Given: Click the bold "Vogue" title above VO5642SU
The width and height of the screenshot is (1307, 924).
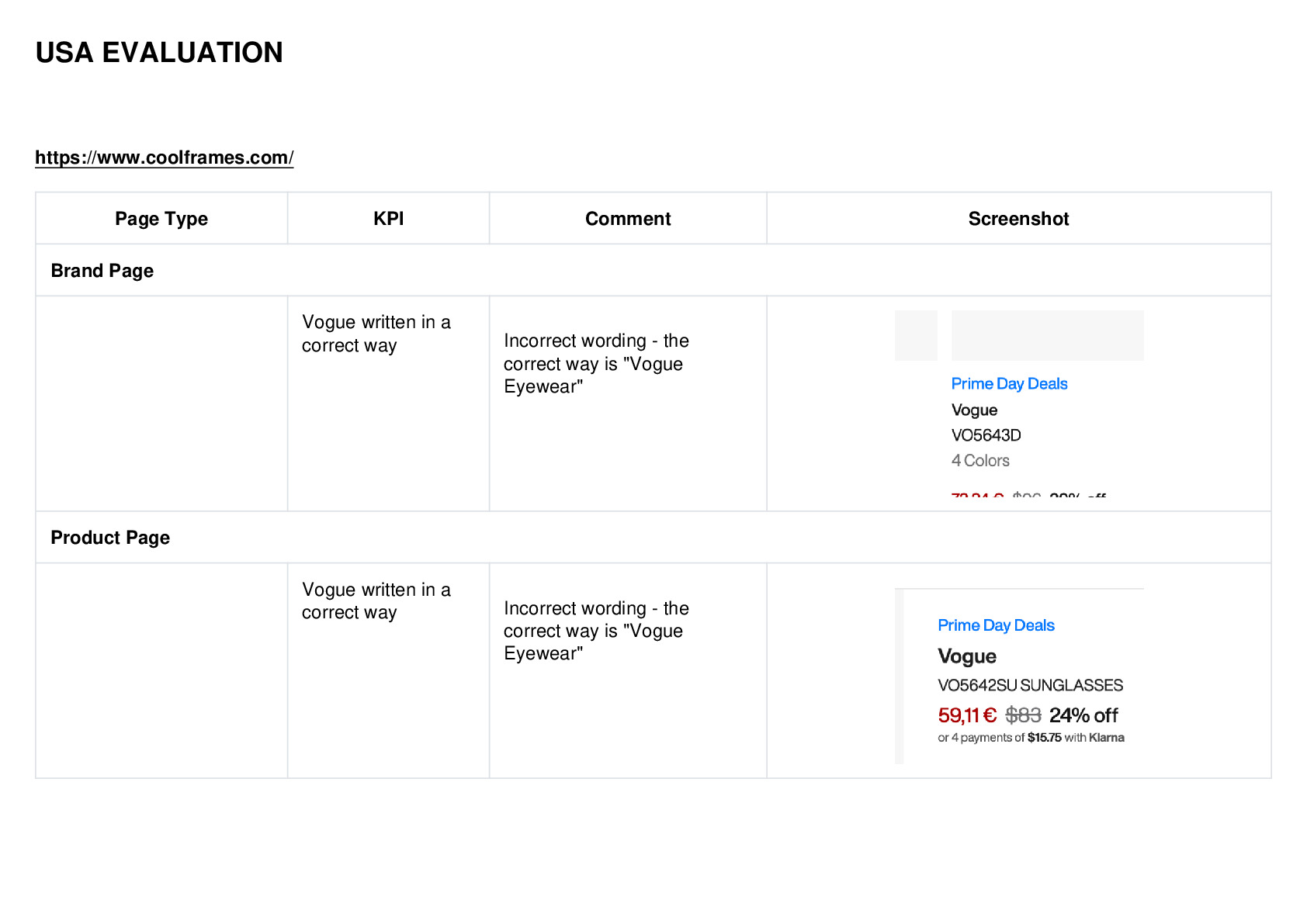Looking at the screenshot, I should pos(967,656).
